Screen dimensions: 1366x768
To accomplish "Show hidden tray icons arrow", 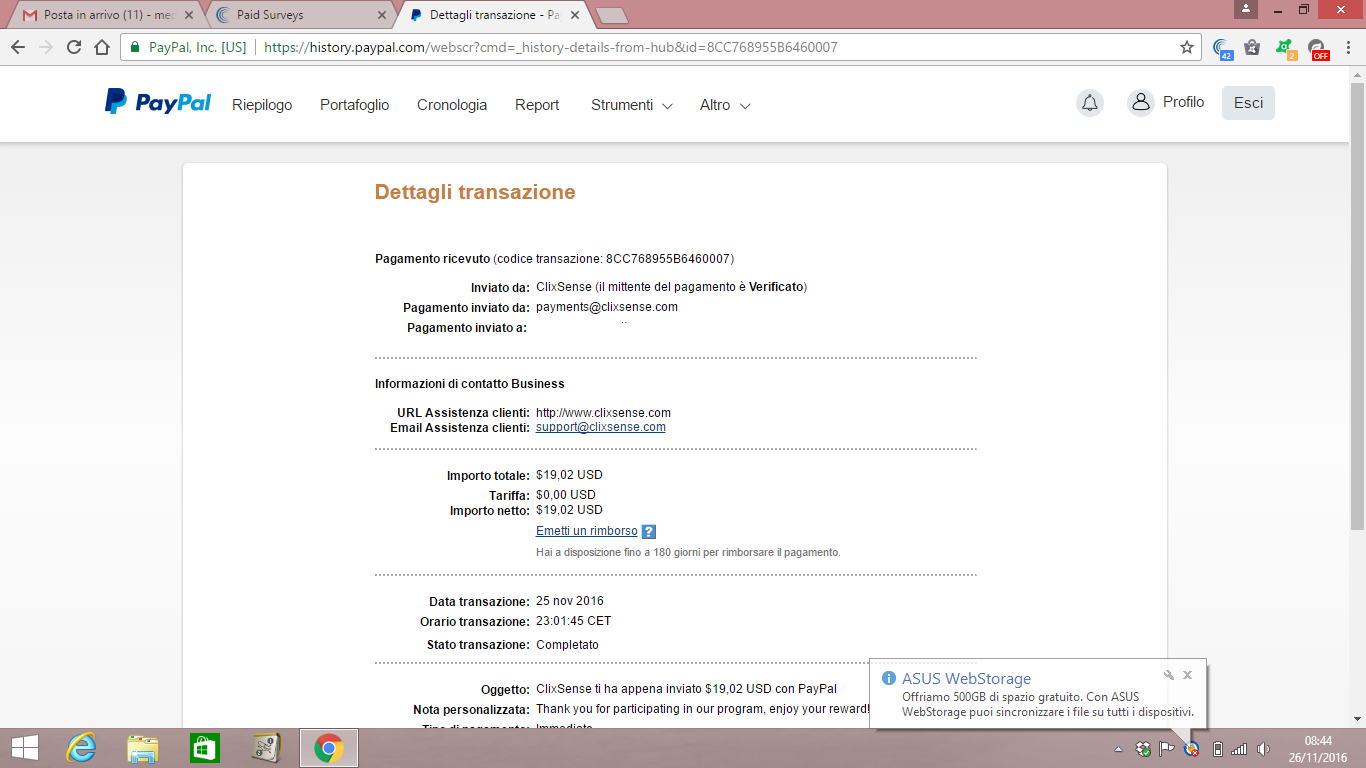I will 1118,749.
